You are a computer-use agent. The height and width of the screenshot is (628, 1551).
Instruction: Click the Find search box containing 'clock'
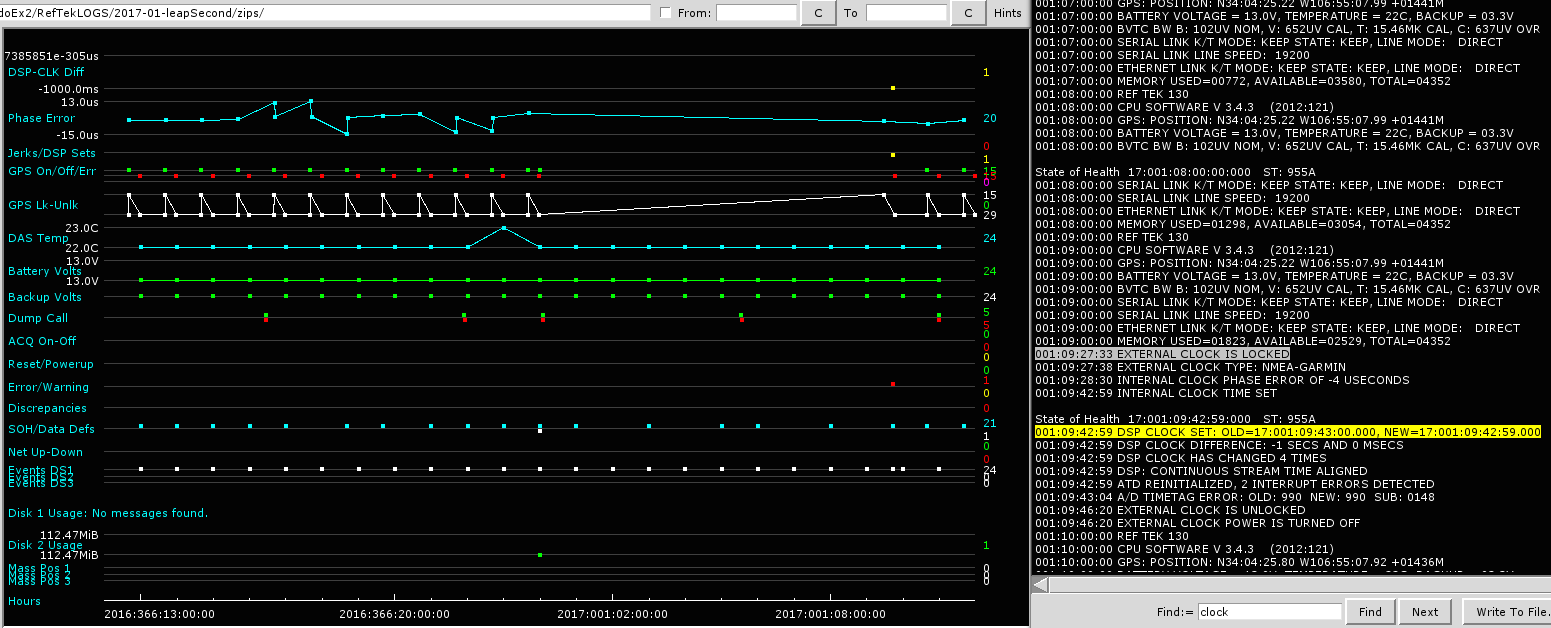pyautogui.click(x=1269, y=612)
